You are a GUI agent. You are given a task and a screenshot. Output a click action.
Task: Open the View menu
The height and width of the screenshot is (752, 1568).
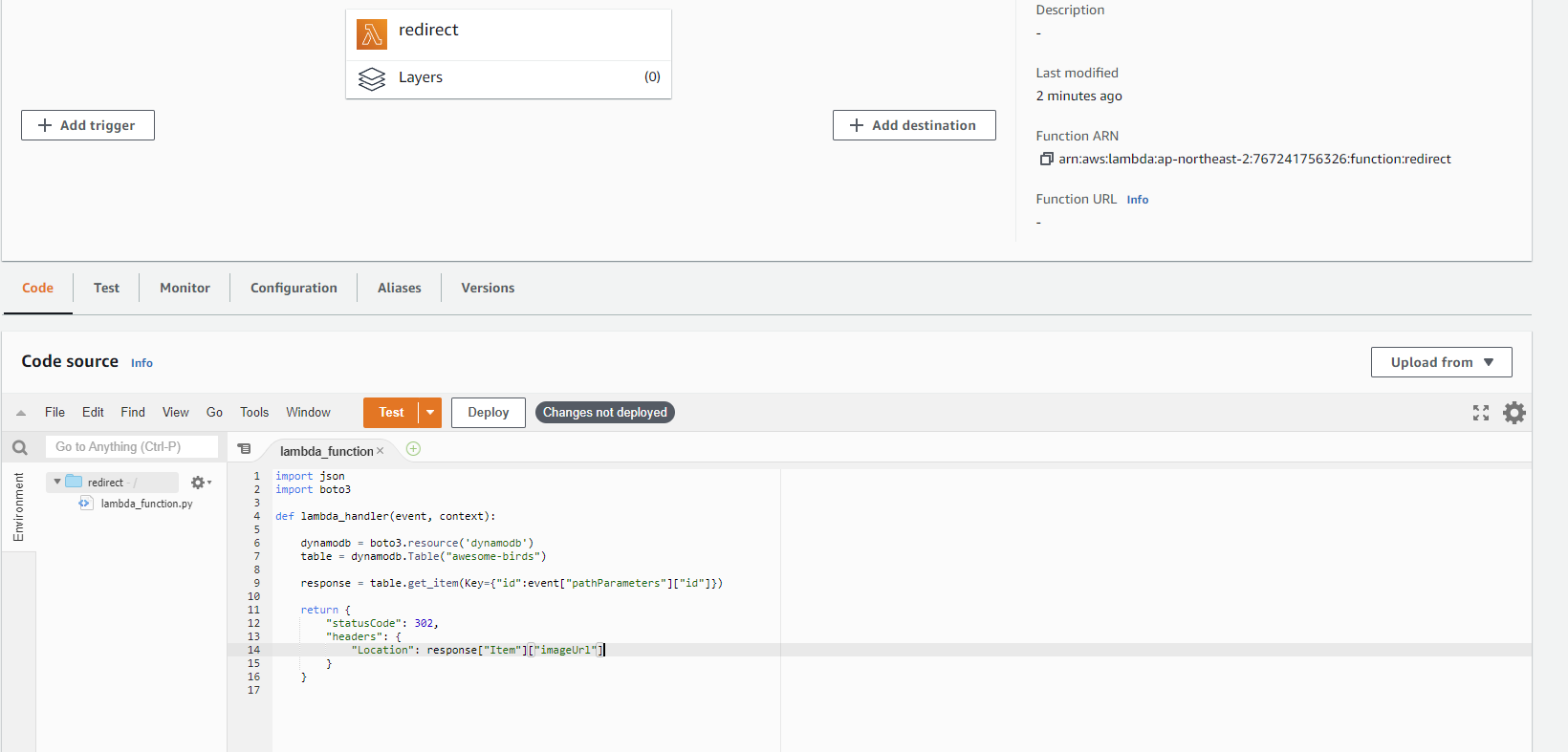pyautogui.click(x=175, y=412)
